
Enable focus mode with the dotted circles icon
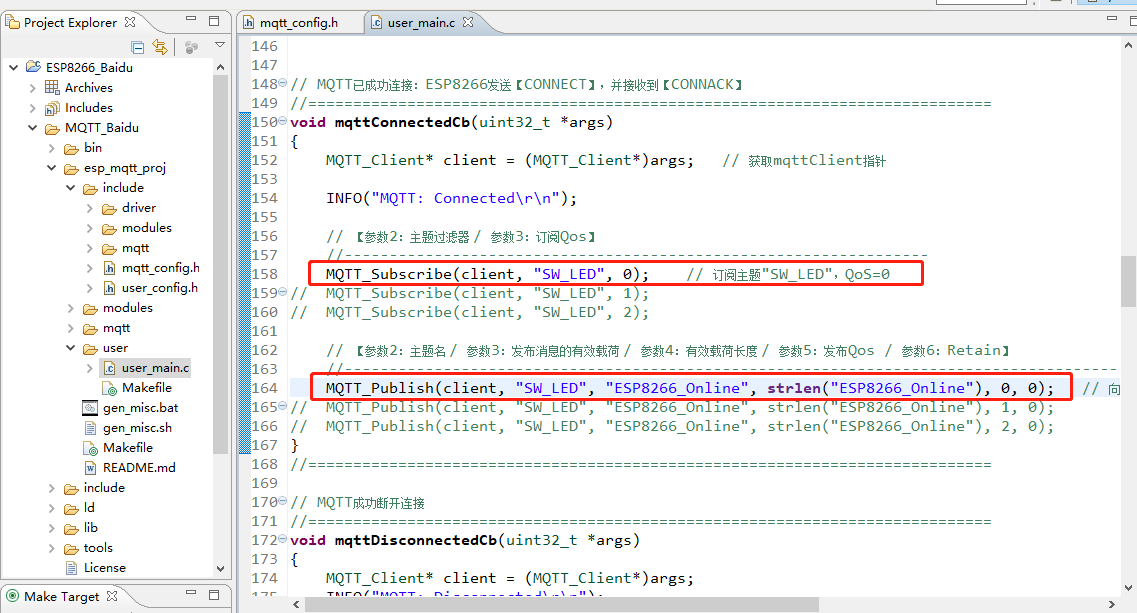(x=190, y=46)
